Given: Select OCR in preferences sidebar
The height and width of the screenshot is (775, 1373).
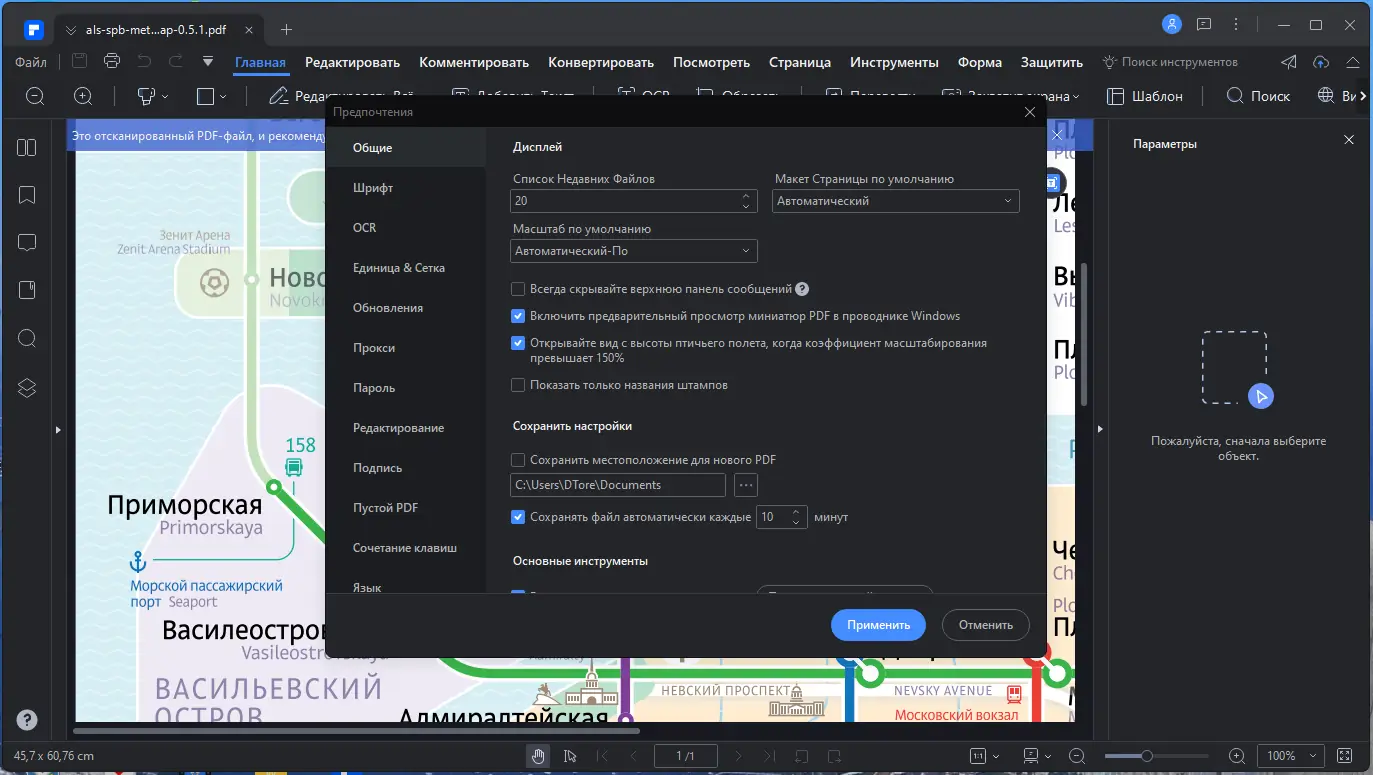Looking at the screenshot, I should point(406,228).
